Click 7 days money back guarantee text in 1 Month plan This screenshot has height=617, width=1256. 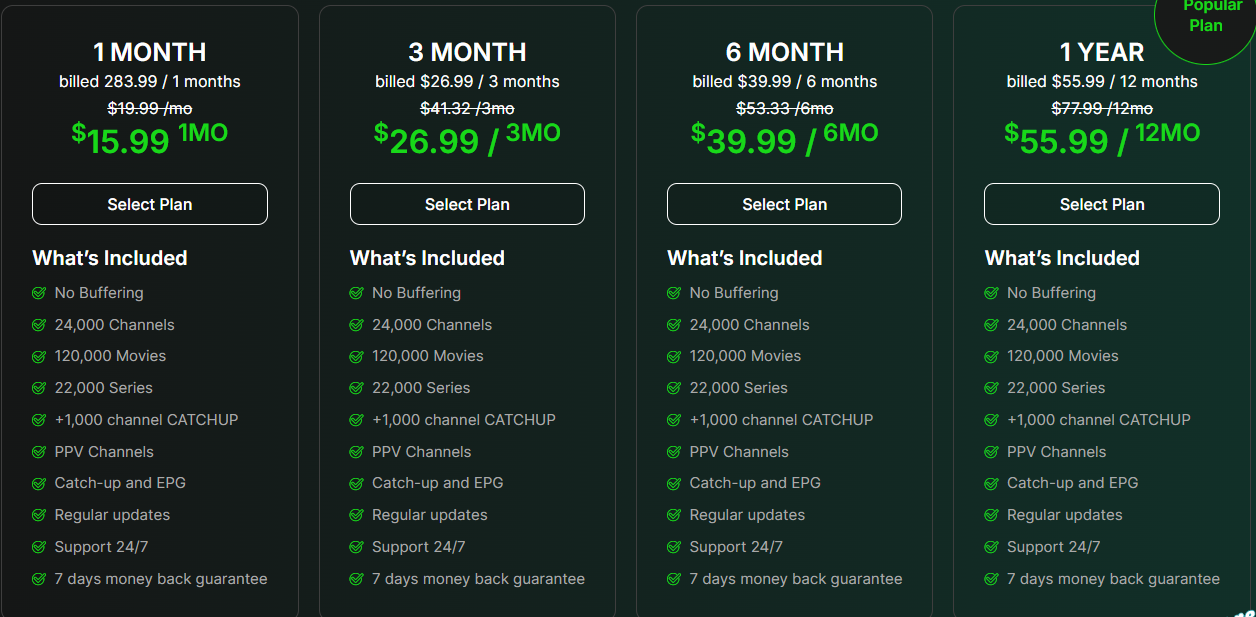click(161, 579)
